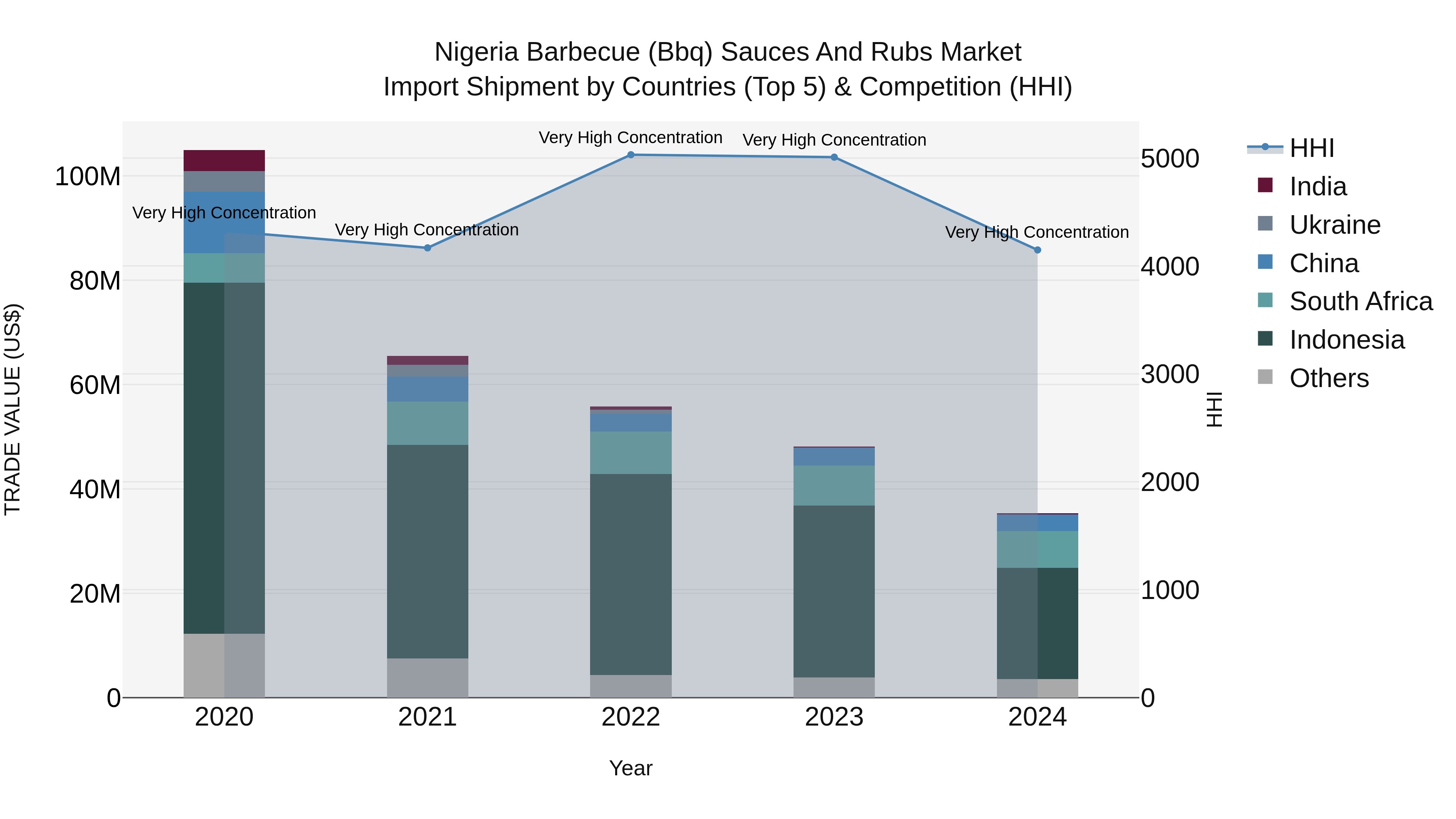Click the 3000 right axis tick label
1456x819 pixels.
[1169, 374]
